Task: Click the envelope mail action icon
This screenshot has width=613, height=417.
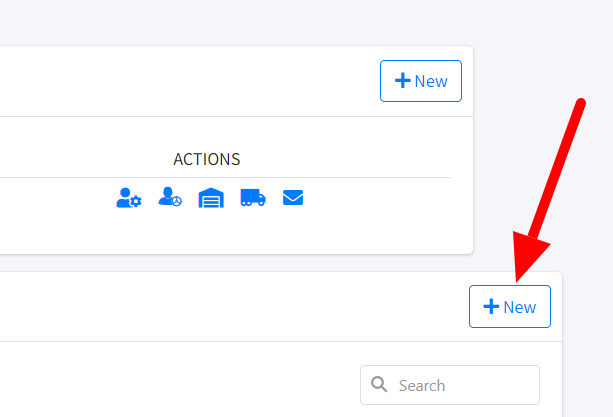Action: click(x=292, y=198)
